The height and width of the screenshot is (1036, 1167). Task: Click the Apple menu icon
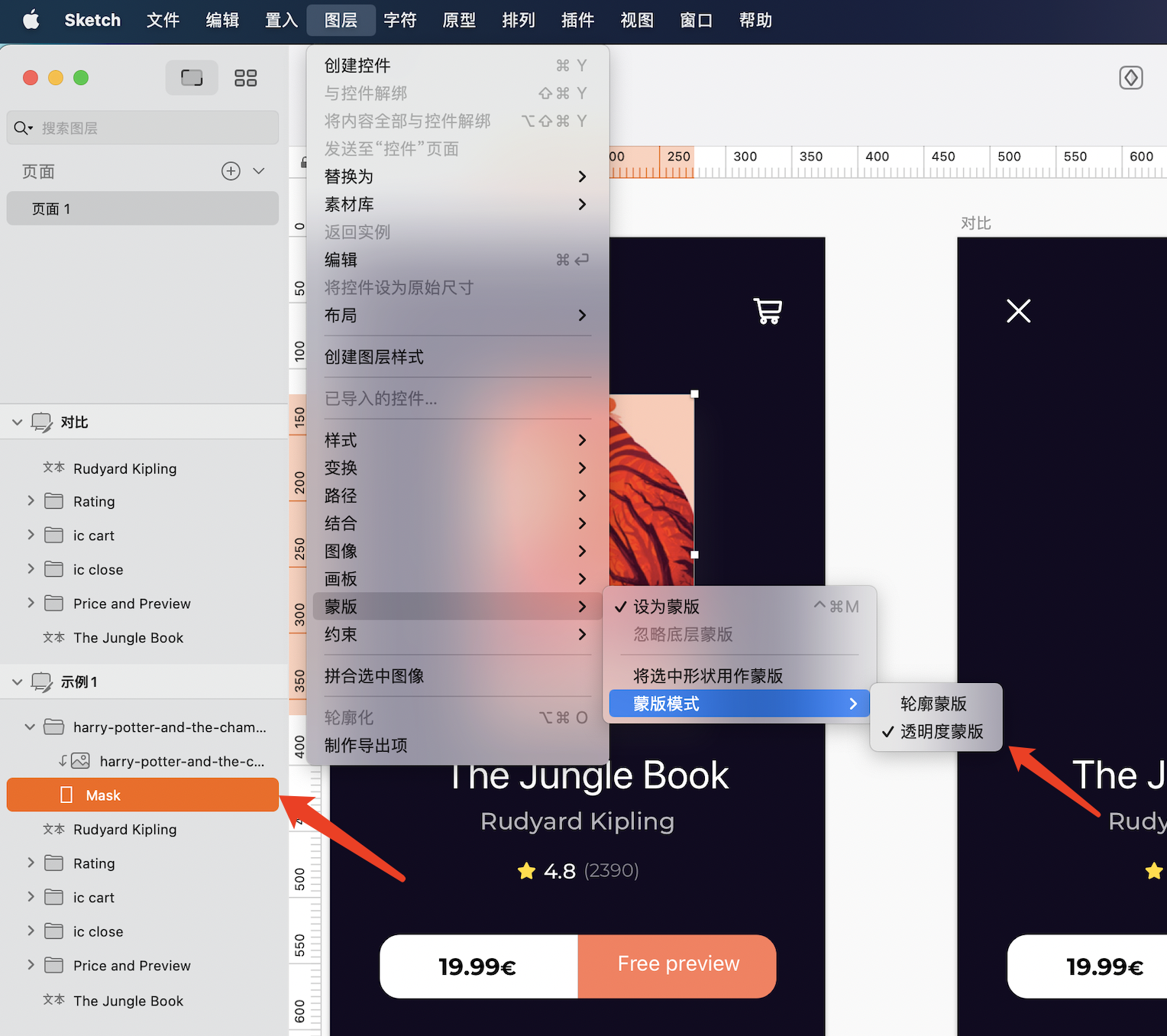(x=31, y=20)
